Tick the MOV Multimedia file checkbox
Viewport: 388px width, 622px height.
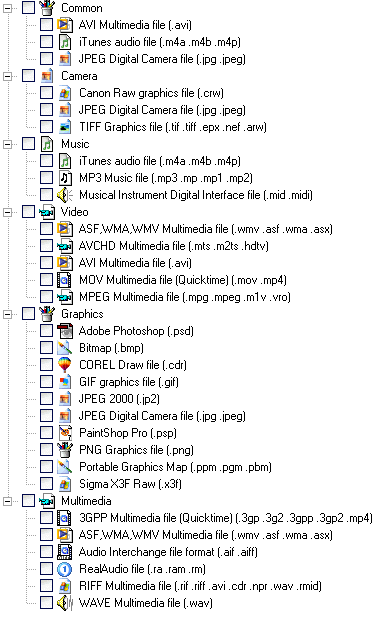(46, 280)
